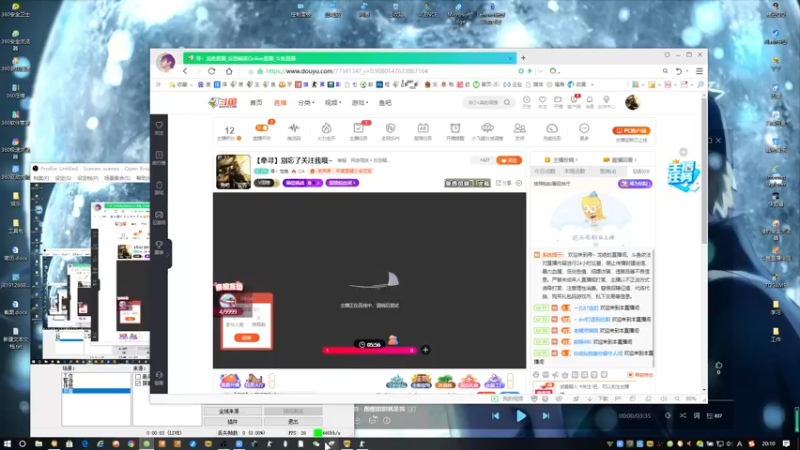800x450 pixels.
Task: Click the gauge icon in streamer toolbar
Action: tap(552, 128)
